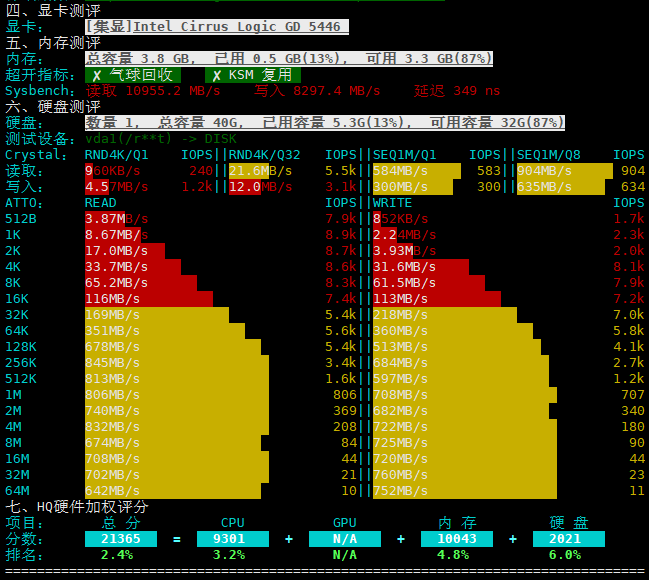Click the ATTO 256K read 845MB/s bar
Image resolution: width=649 pixels, height=580 pixels.
[177, 363]
